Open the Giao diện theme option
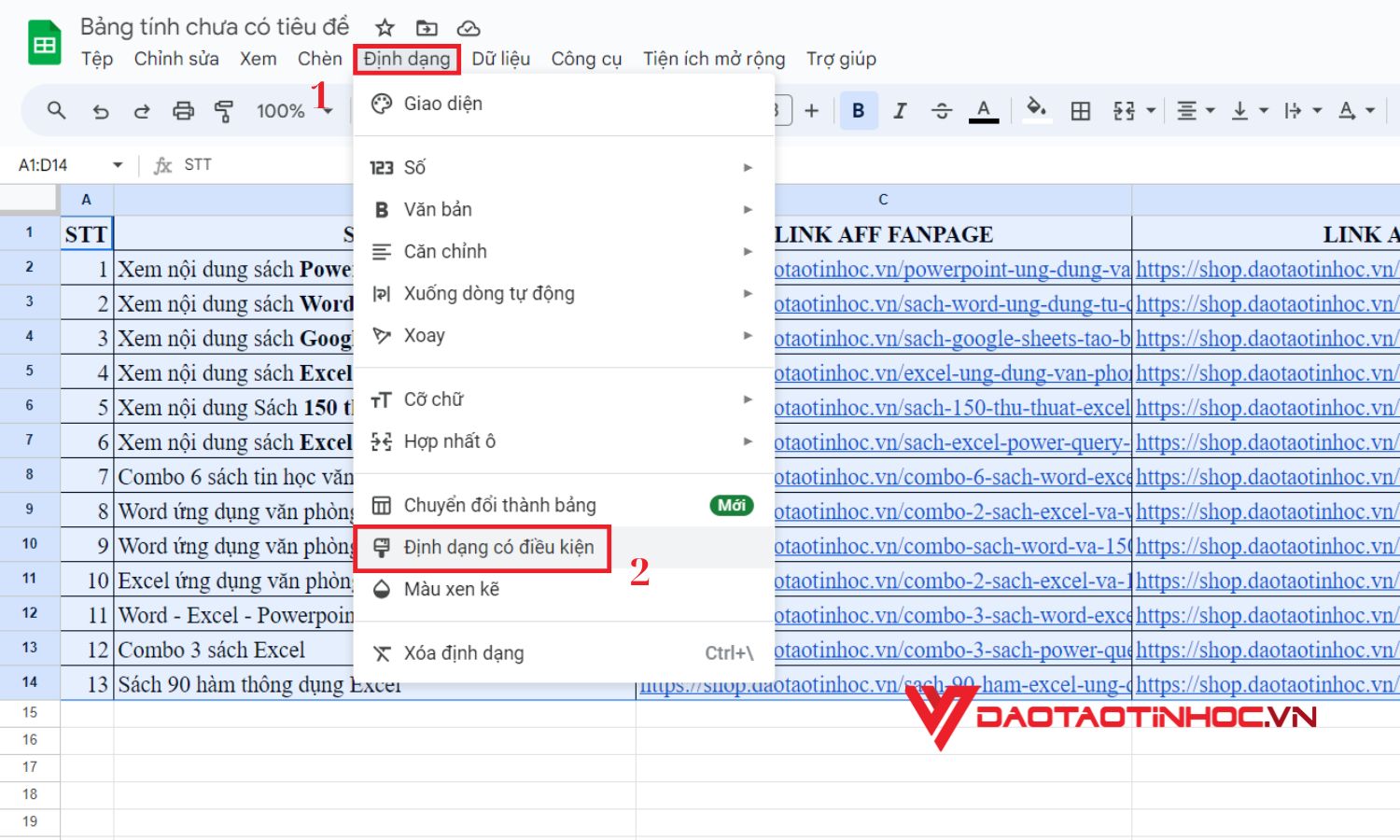Image resolution: width=1400 pixels, height=840 pixels. [443, 103]
